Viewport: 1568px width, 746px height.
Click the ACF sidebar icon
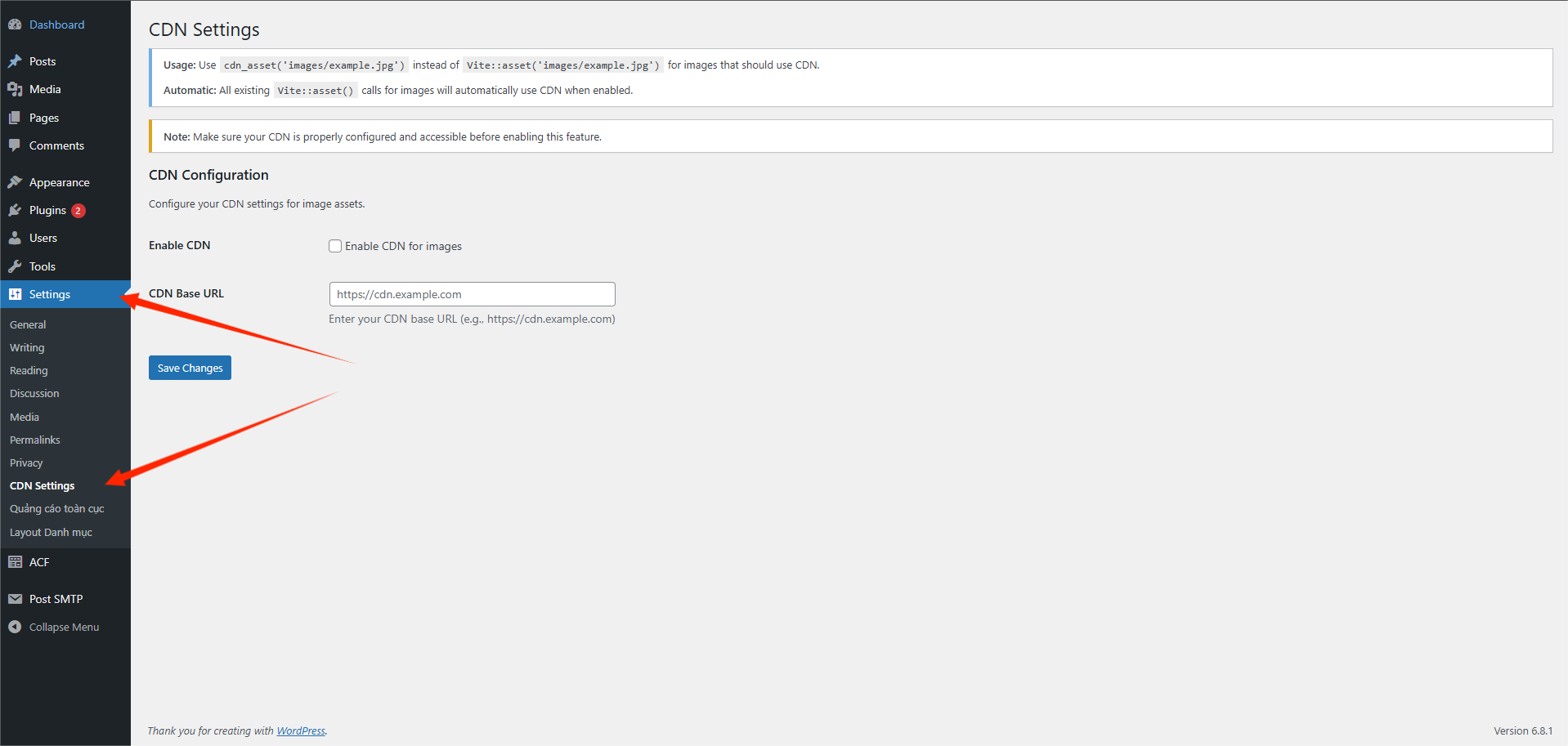(x=15, y=562)
